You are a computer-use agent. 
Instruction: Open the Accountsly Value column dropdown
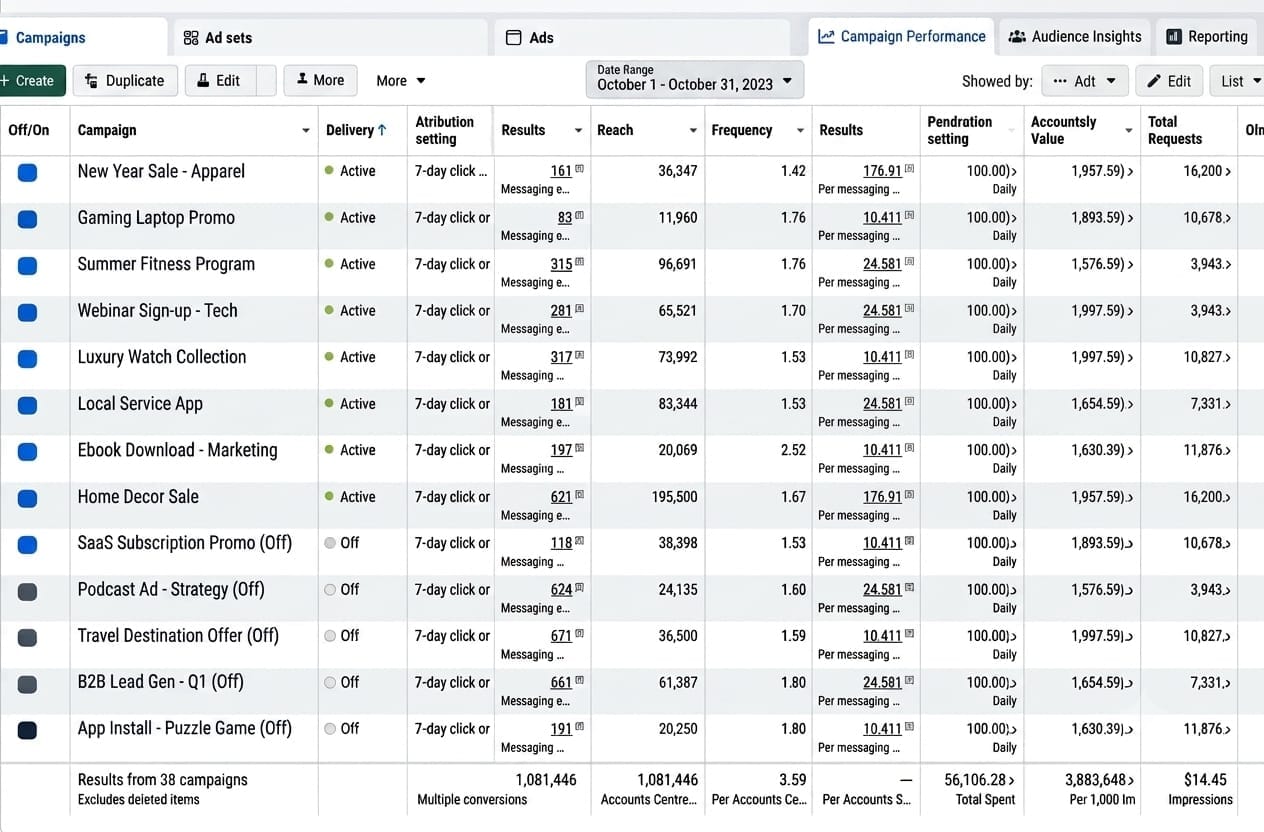pos(1129,131)
